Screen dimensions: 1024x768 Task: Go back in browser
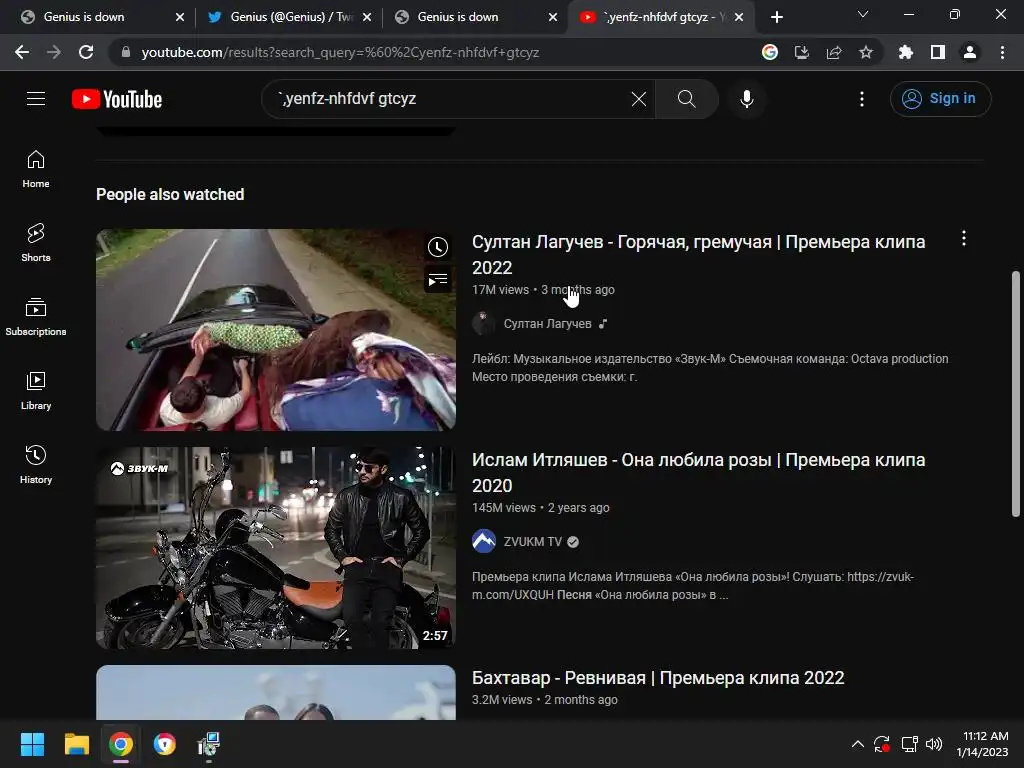pos(22,52)
